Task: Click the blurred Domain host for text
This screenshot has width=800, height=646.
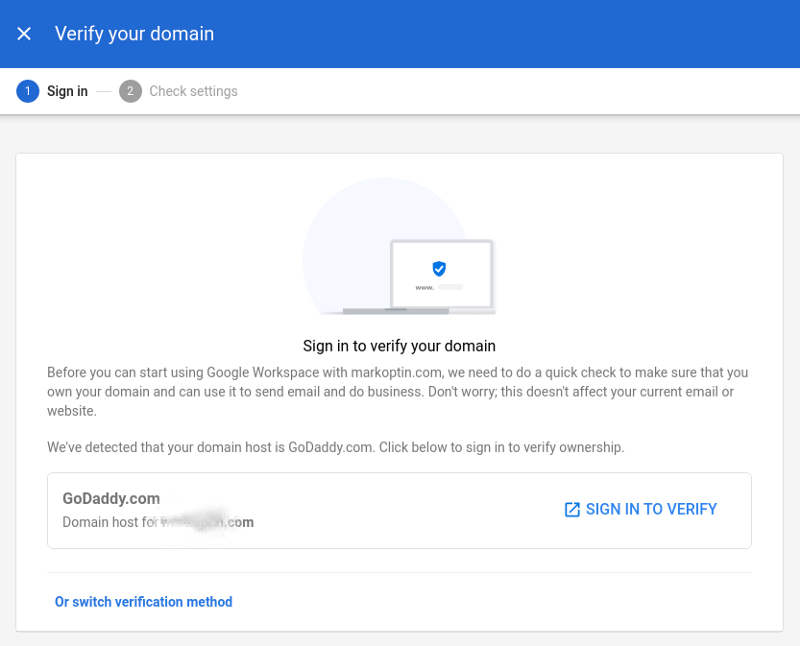Action: pos(157,522)
